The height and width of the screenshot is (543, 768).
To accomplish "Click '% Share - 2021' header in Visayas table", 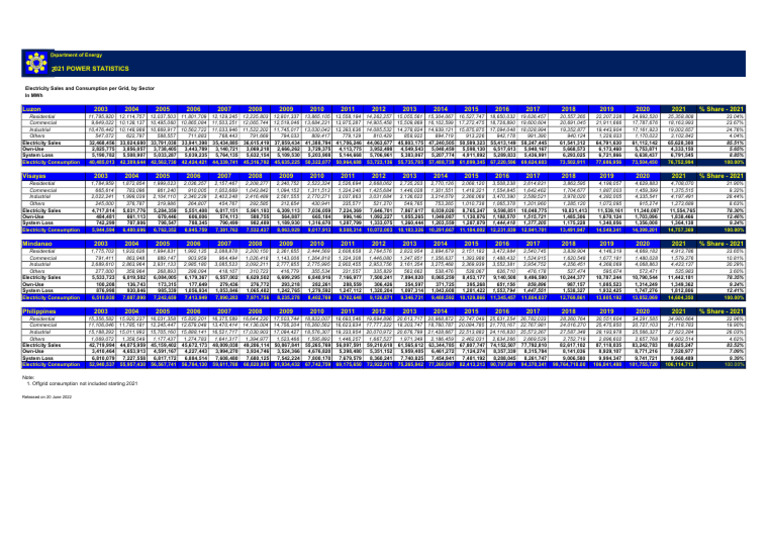I will pyautogui.click(x=721, y=176).
